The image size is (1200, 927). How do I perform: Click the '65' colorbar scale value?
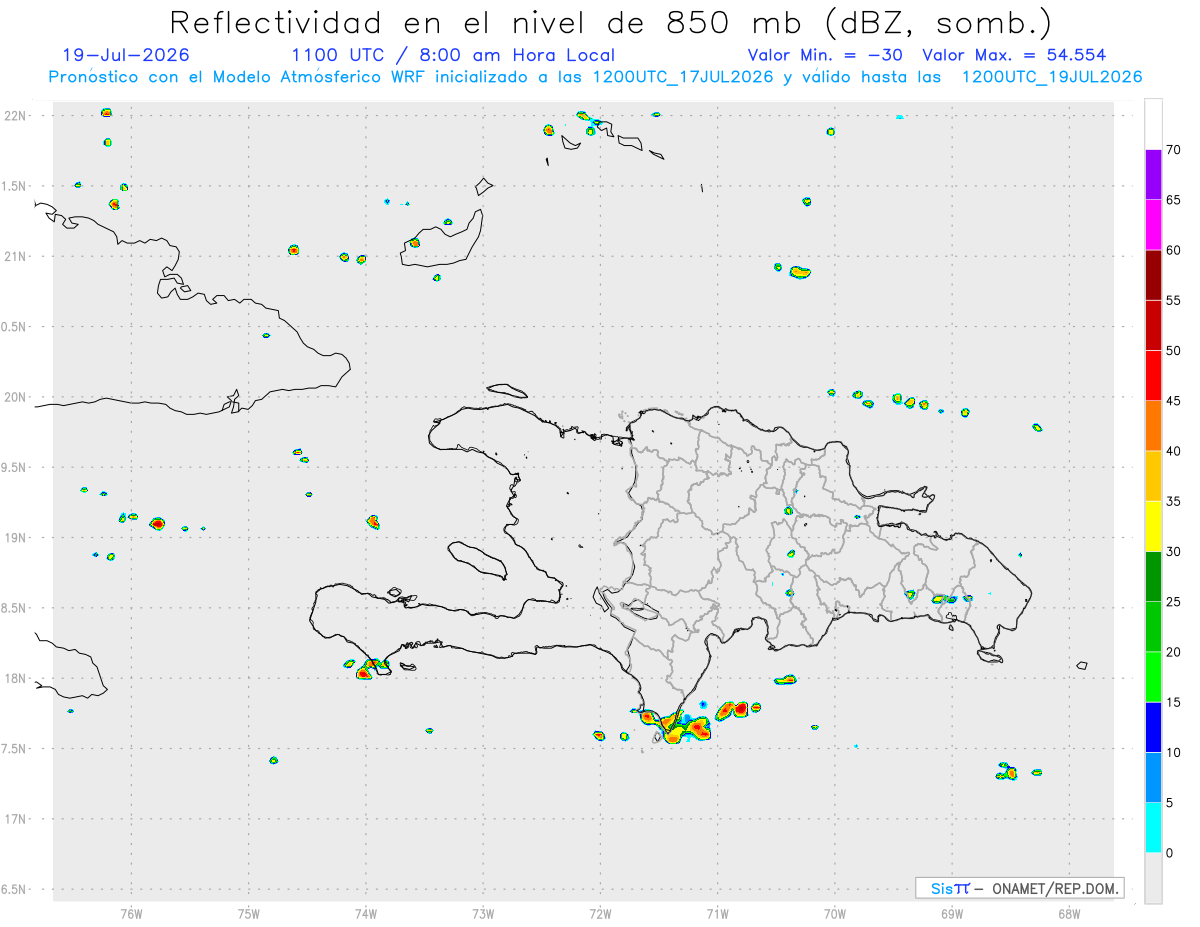(1173, 200)
